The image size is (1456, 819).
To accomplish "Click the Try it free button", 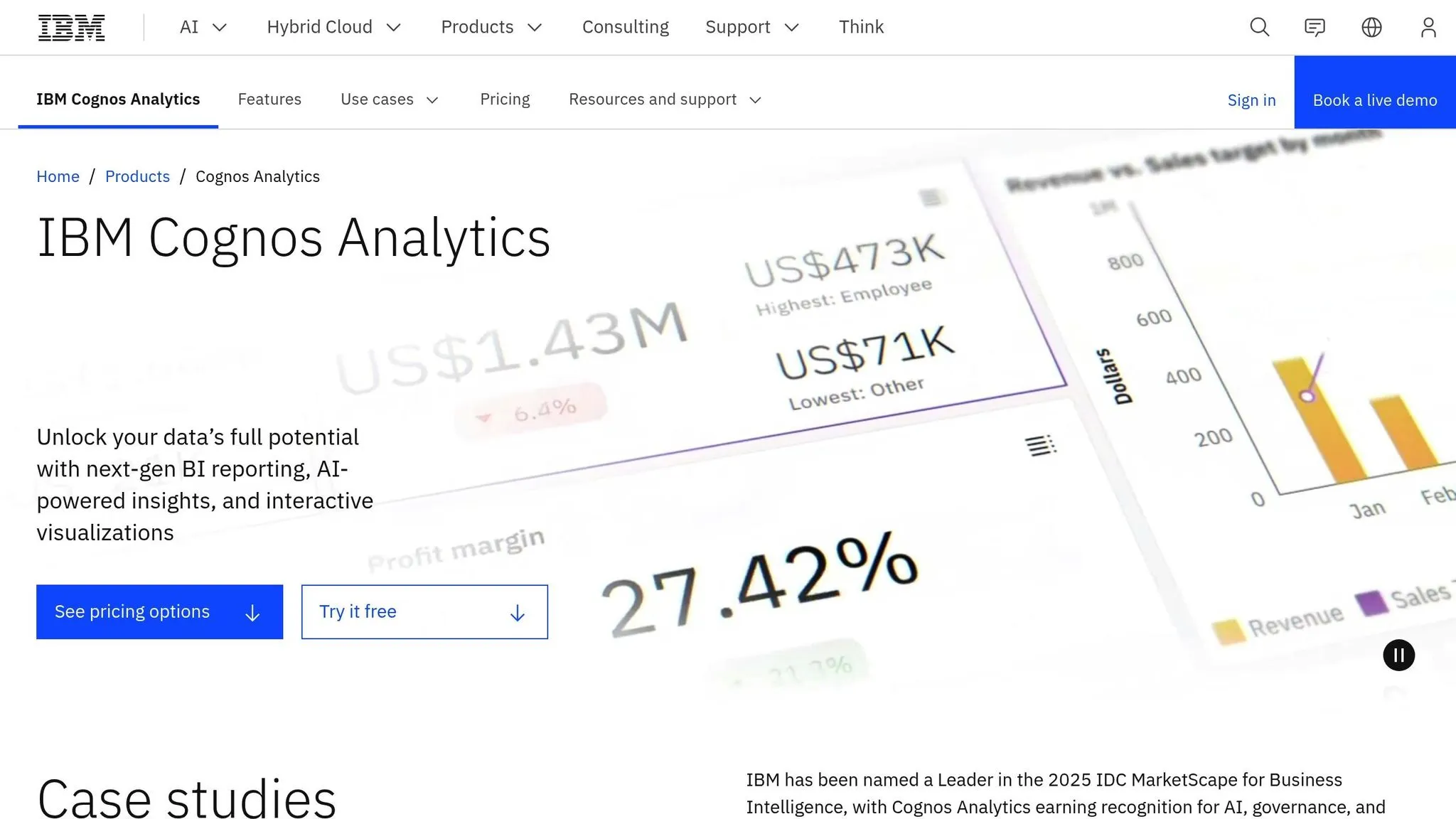I will pyautogui.click(x=424, y=612).
